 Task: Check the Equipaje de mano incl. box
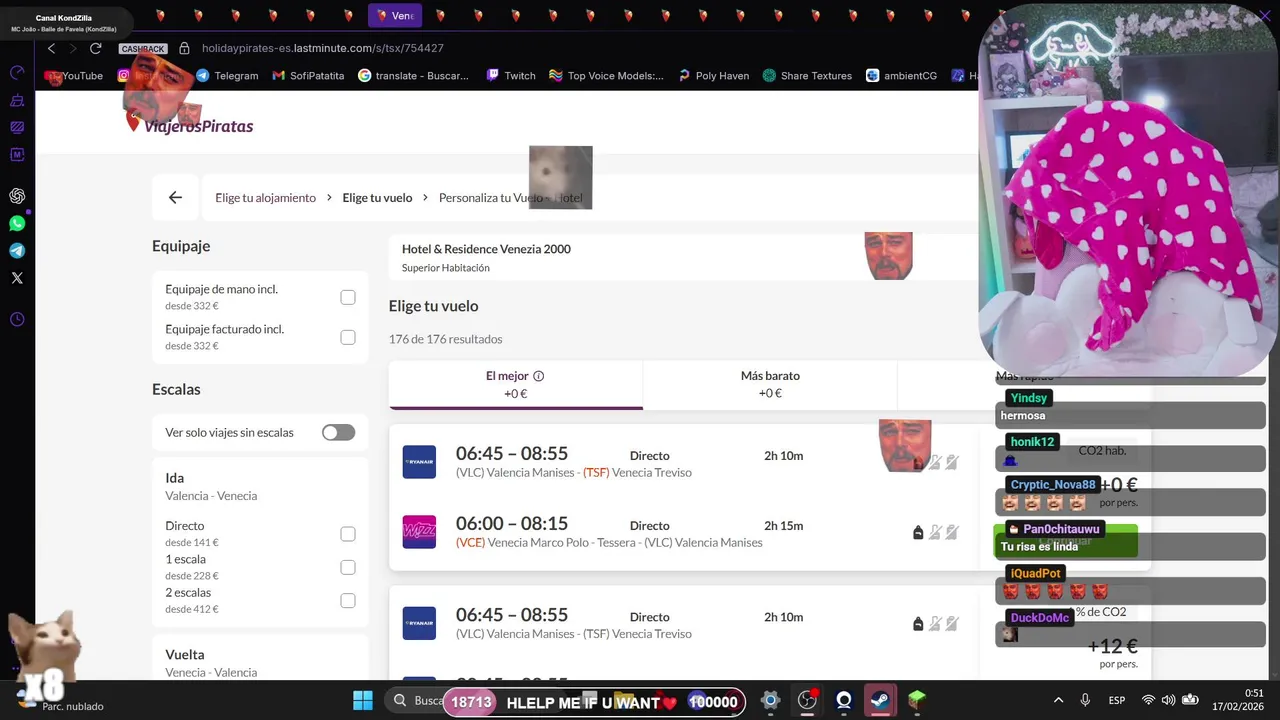pyautogui.click(x=348, y=297)
